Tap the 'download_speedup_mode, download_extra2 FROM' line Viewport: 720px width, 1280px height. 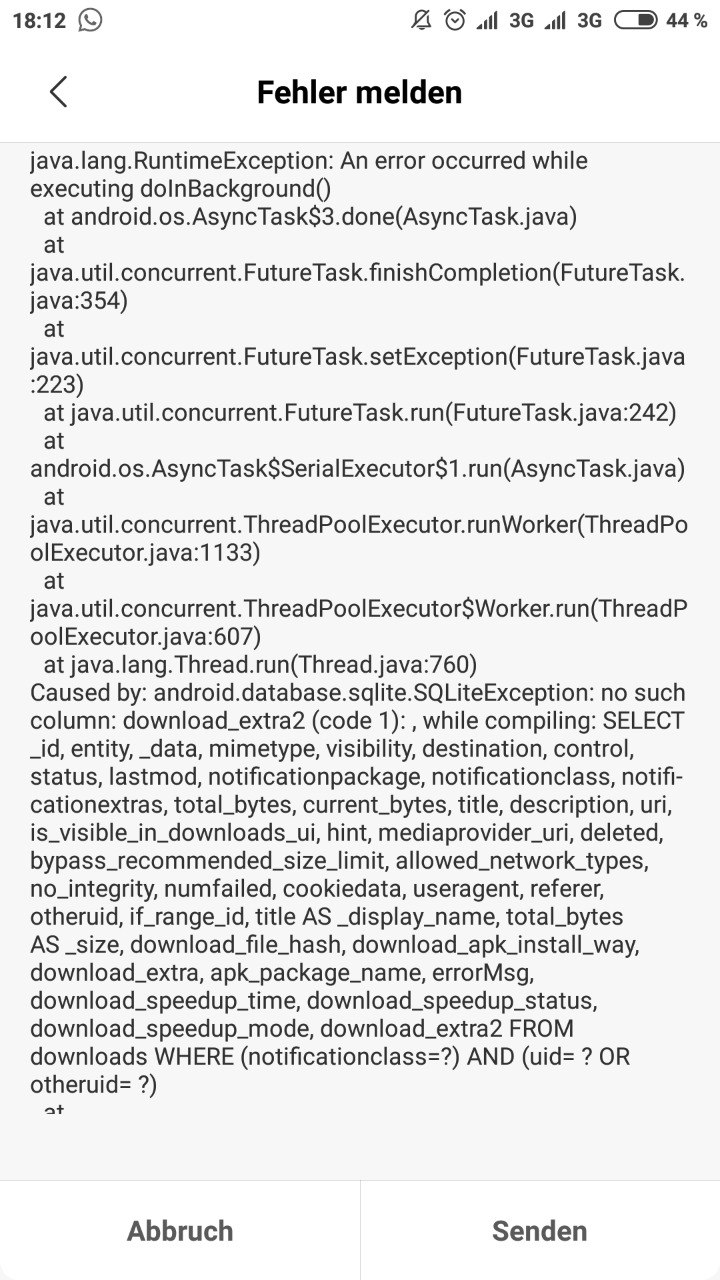pos(302,1029)
